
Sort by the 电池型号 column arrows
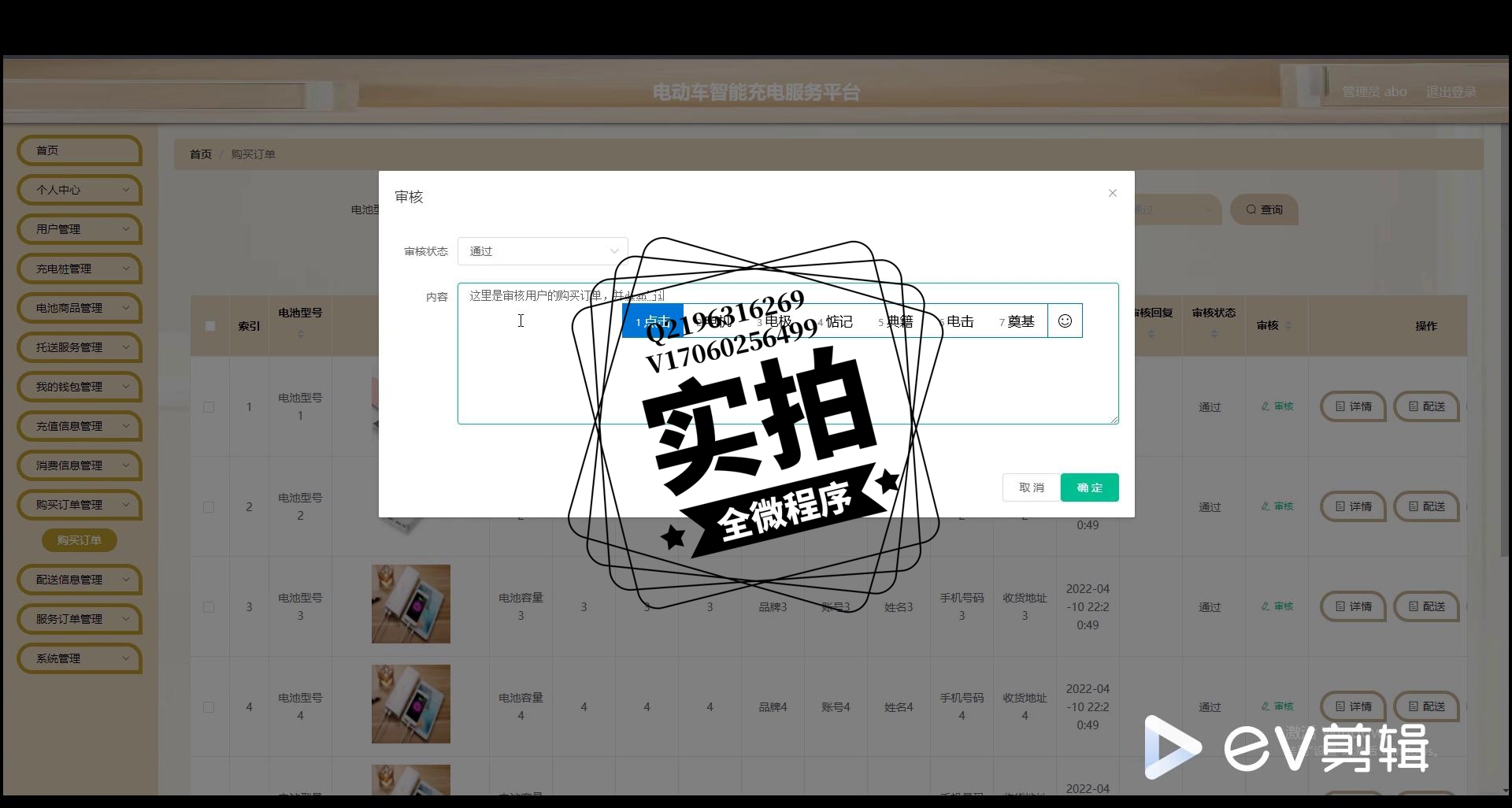(300, 335)
